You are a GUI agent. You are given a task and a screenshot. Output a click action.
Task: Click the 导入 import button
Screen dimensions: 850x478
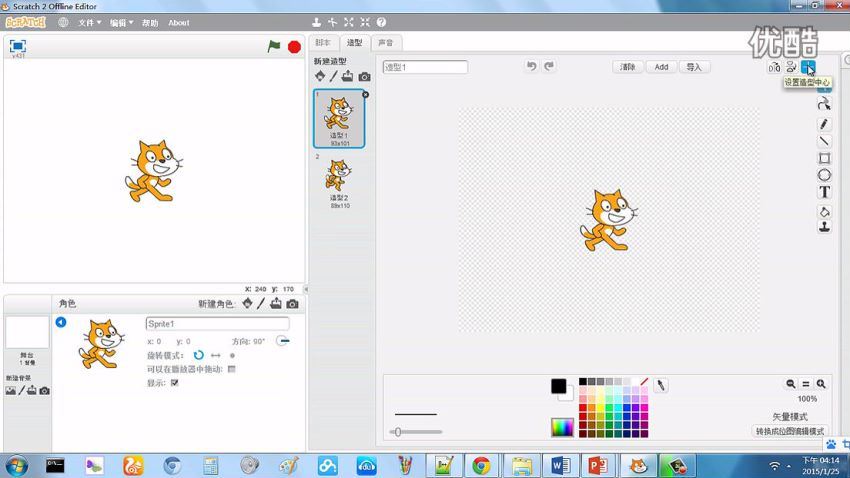694,67
